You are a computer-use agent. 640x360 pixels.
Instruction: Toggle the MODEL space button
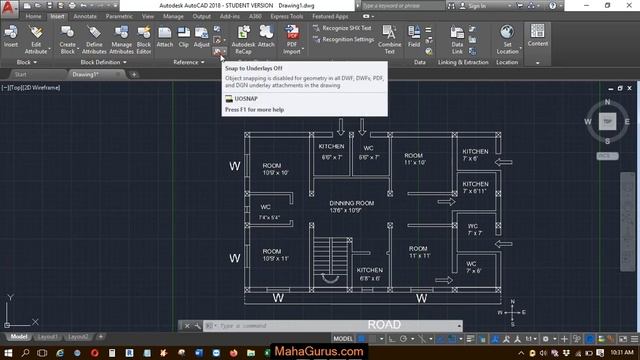point(343,339)
